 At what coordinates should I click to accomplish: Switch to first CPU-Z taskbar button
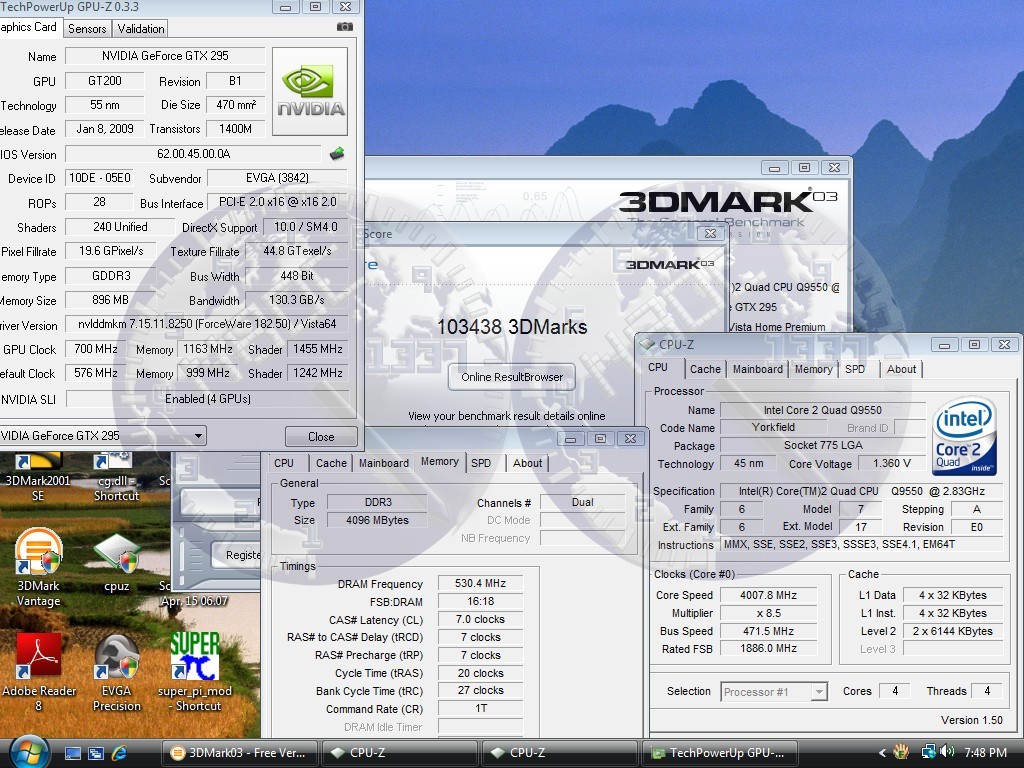tap(398, 753)
